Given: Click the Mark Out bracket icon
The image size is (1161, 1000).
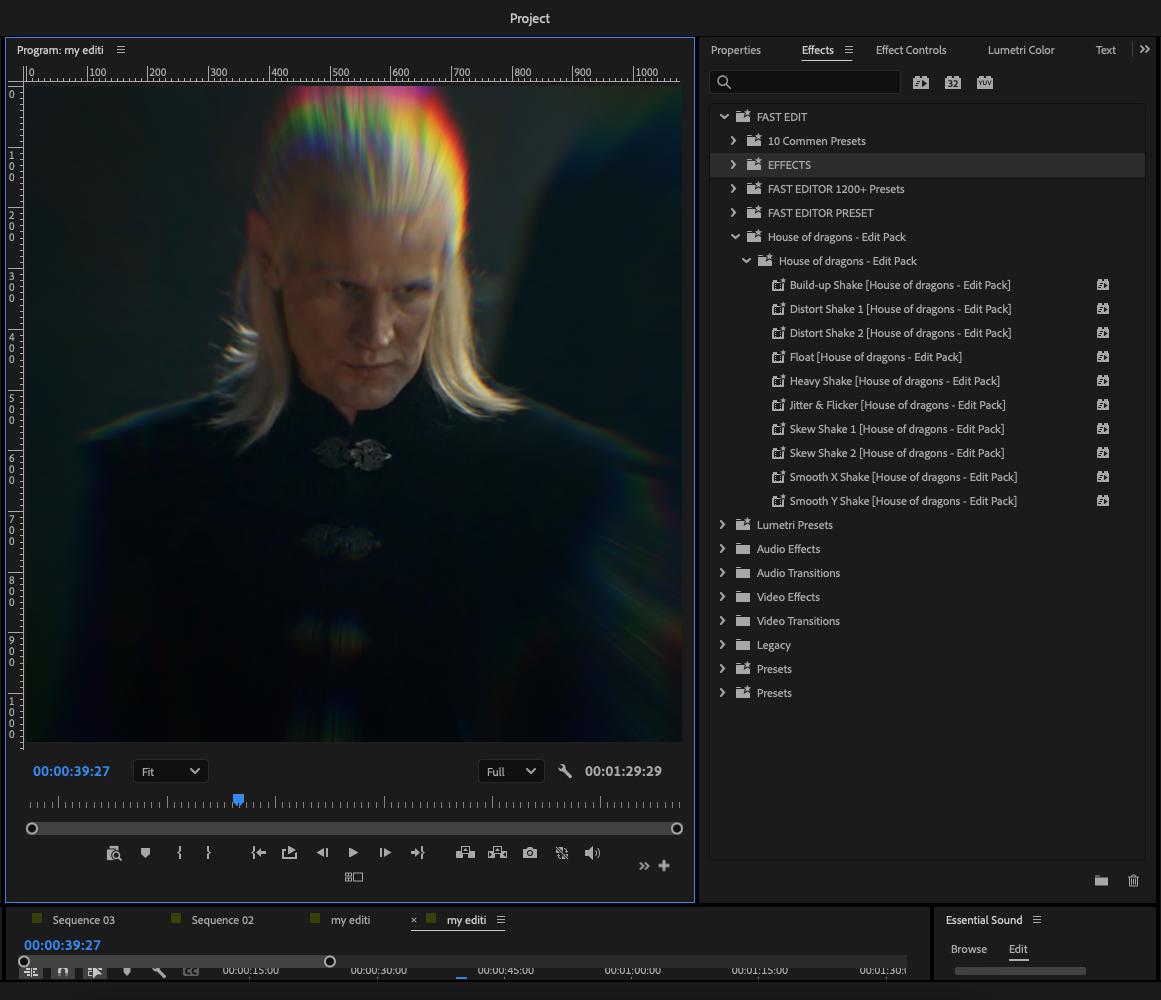Looking at the screenshot, I should click(x=208, y=853).
